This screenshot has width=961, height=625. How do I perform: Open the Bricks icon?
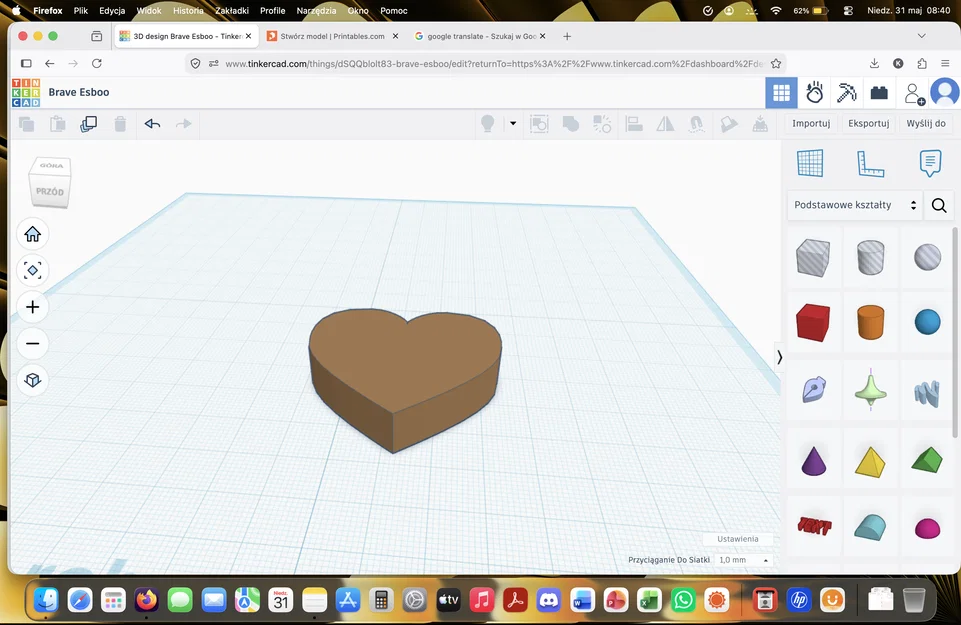[879, 93]
